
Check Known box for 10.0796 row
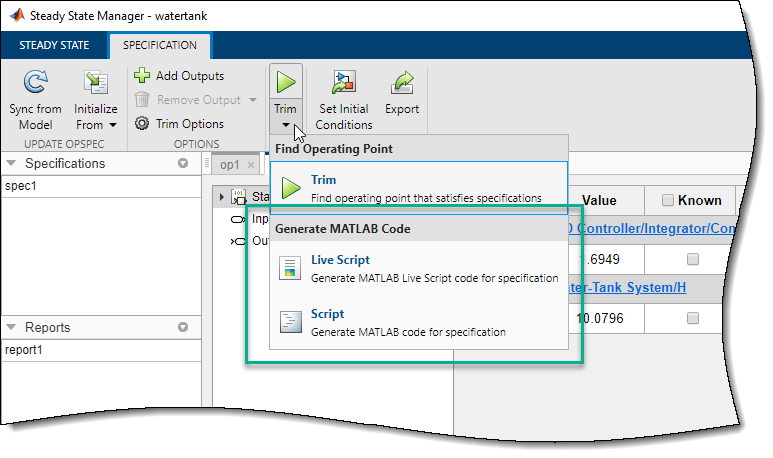click(x=692, y=318)
